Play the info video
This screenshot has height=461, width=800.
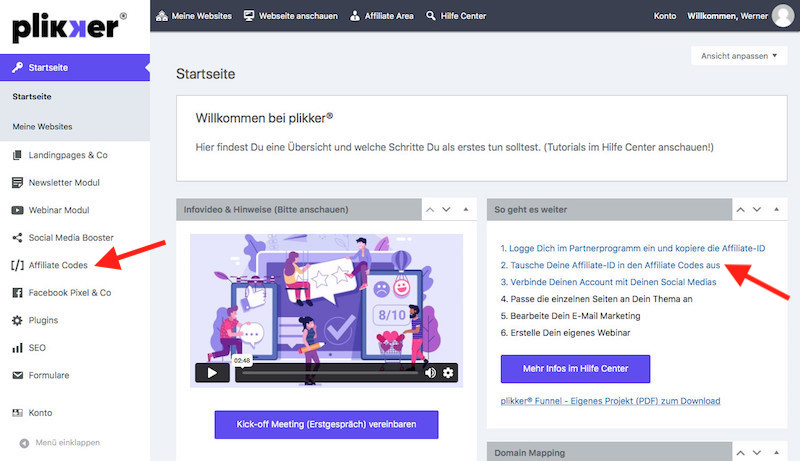pos(212,373)
